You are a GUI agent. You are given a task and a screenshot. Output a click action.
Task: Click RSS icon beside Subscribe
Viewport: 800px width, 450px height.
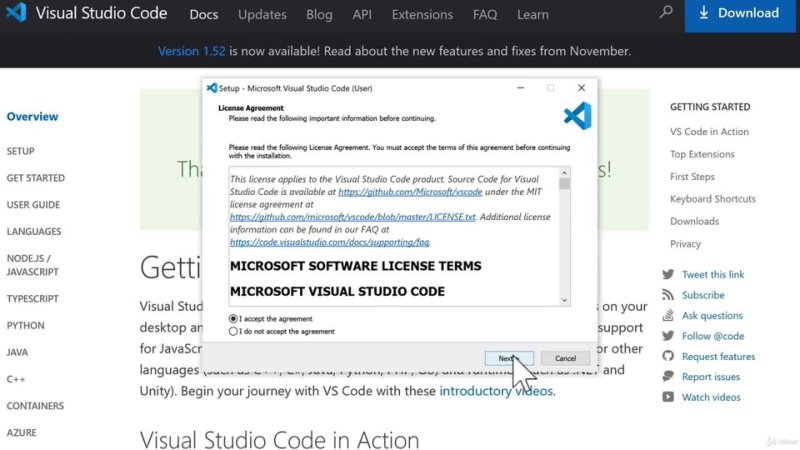click(x=668, y=295)
